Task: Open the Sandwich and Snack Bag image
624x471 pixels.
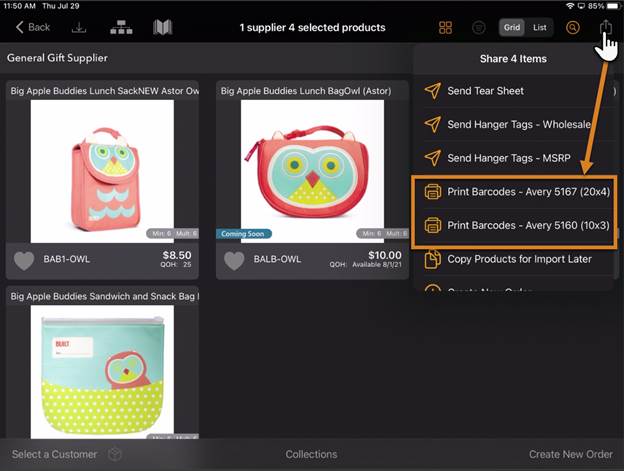Action: coord(102,372)
